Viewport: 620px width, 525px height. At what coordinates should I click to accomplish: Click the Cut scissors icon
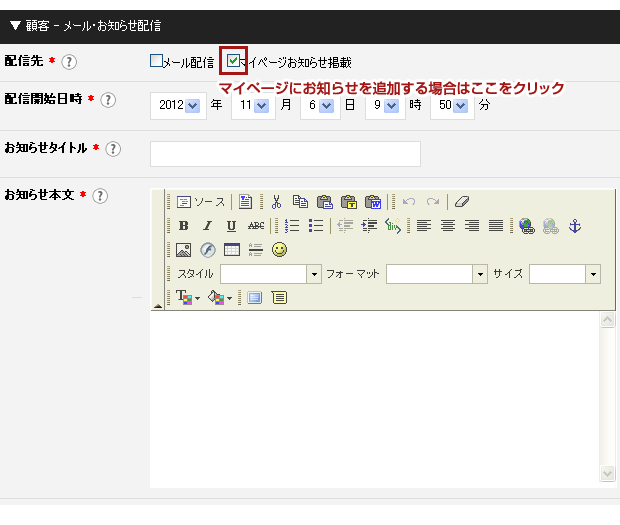click(276, 202)
